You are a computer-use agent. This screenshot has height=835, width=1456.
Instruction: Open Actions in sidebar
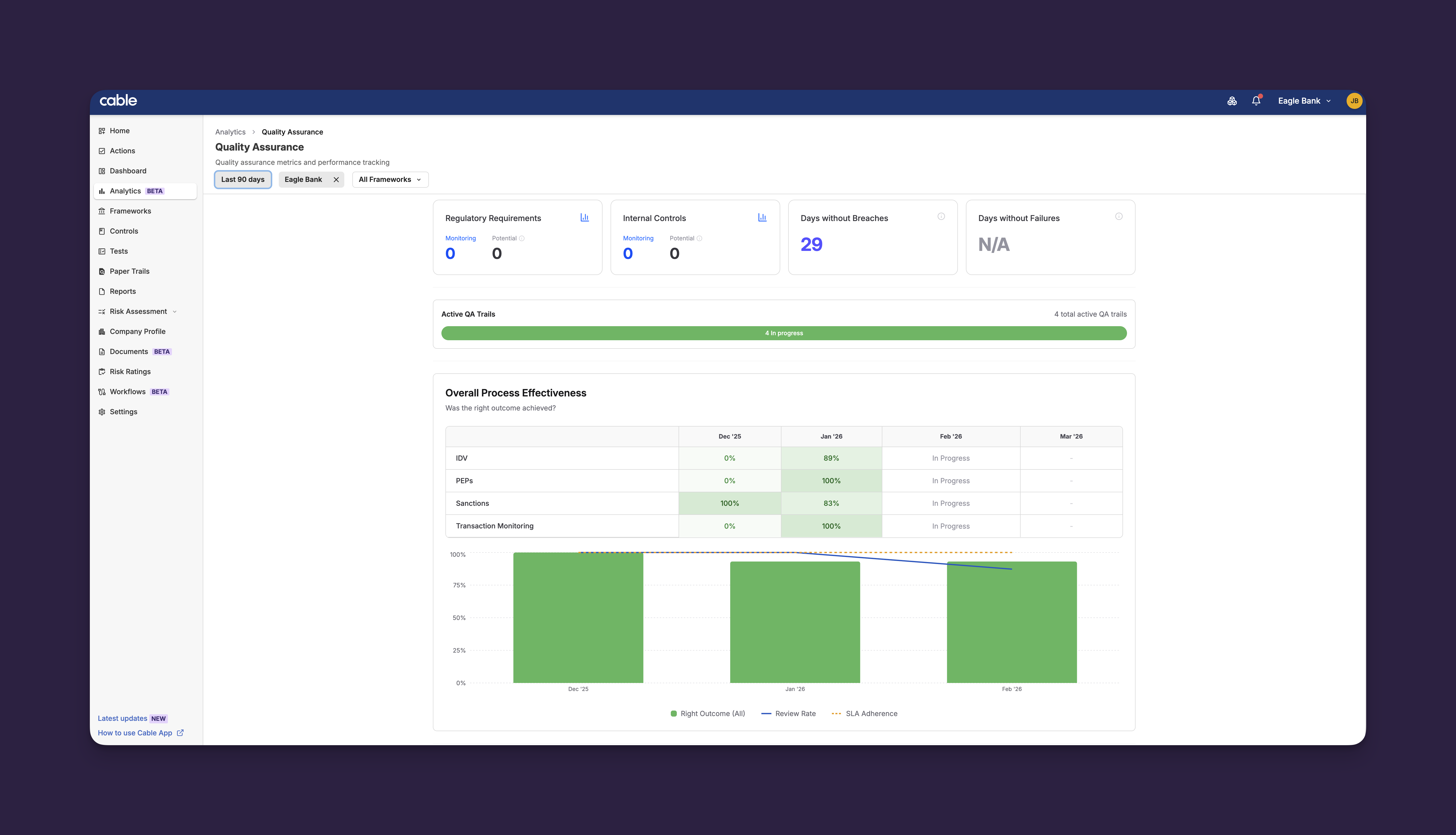[145, 151]
